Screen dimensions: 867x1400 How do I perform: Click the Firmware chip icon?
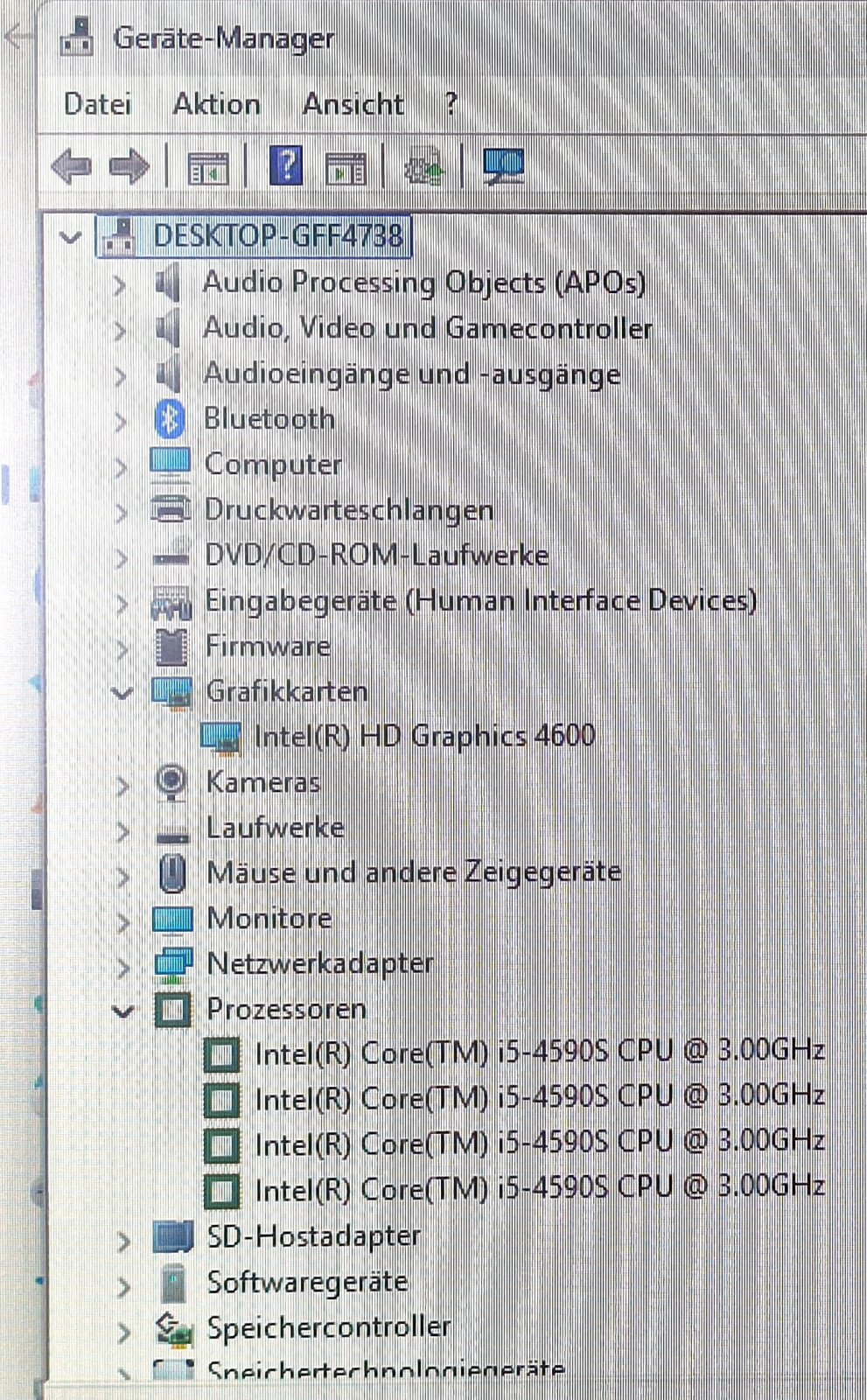coord(171,647)
